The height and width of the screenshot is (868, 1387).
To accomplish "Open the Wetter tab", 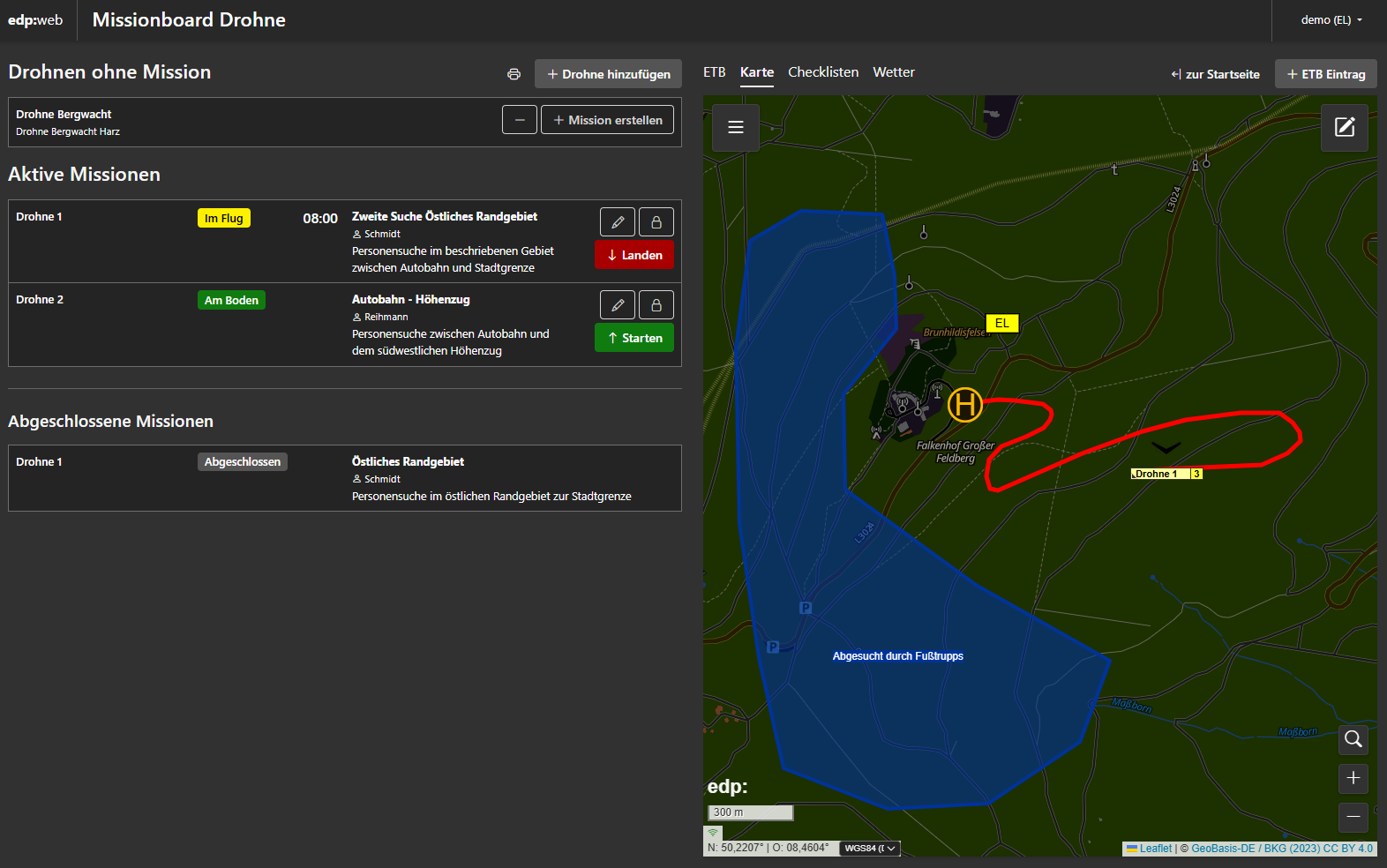I will (x=893, y=72).
